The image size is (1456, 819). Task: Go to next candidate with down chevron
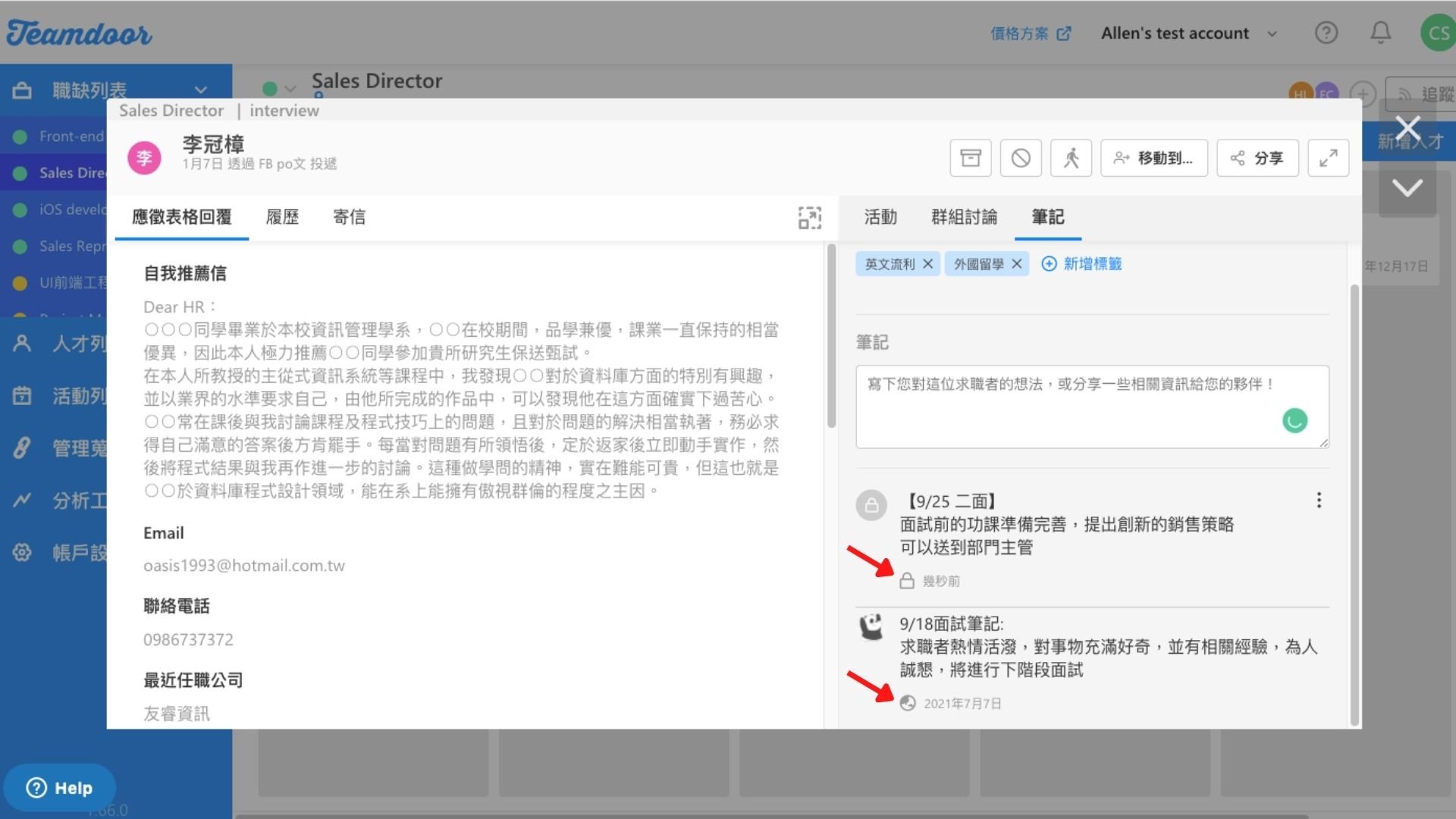(x=1407, y=187)
